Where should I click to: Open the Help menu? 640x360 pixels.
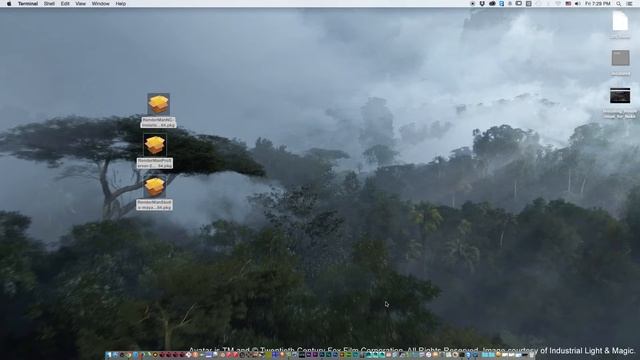coord(120,4)
